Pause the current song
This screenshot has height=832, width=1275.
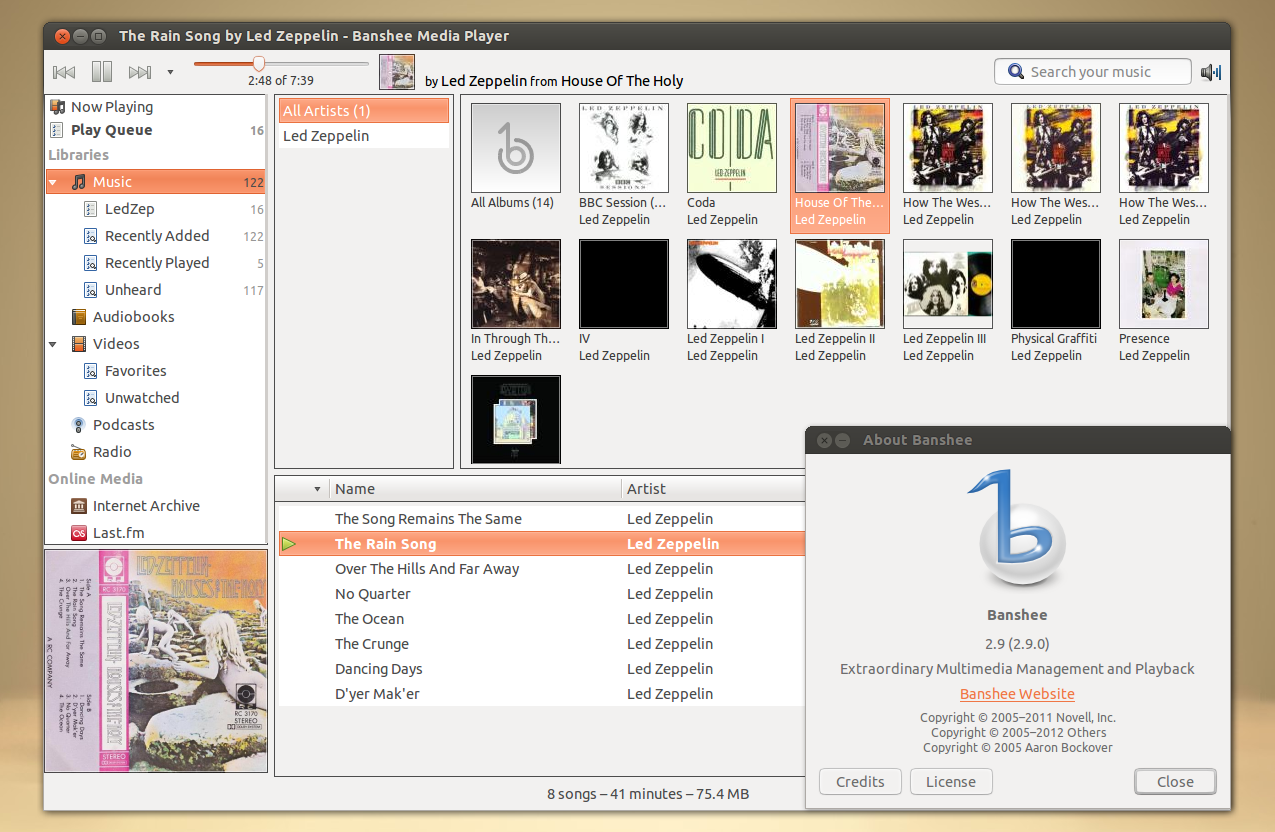102,72
